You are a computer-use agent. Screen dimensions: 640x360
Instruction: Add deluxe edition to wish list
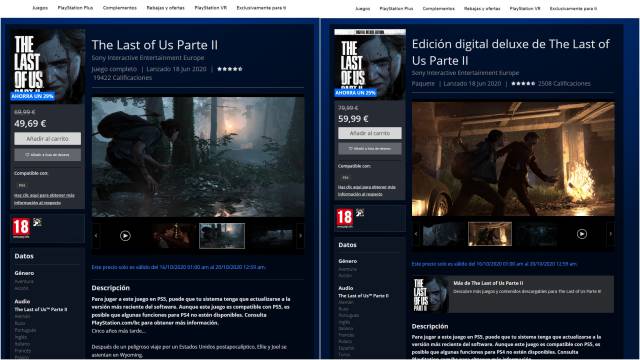(370, 149)
